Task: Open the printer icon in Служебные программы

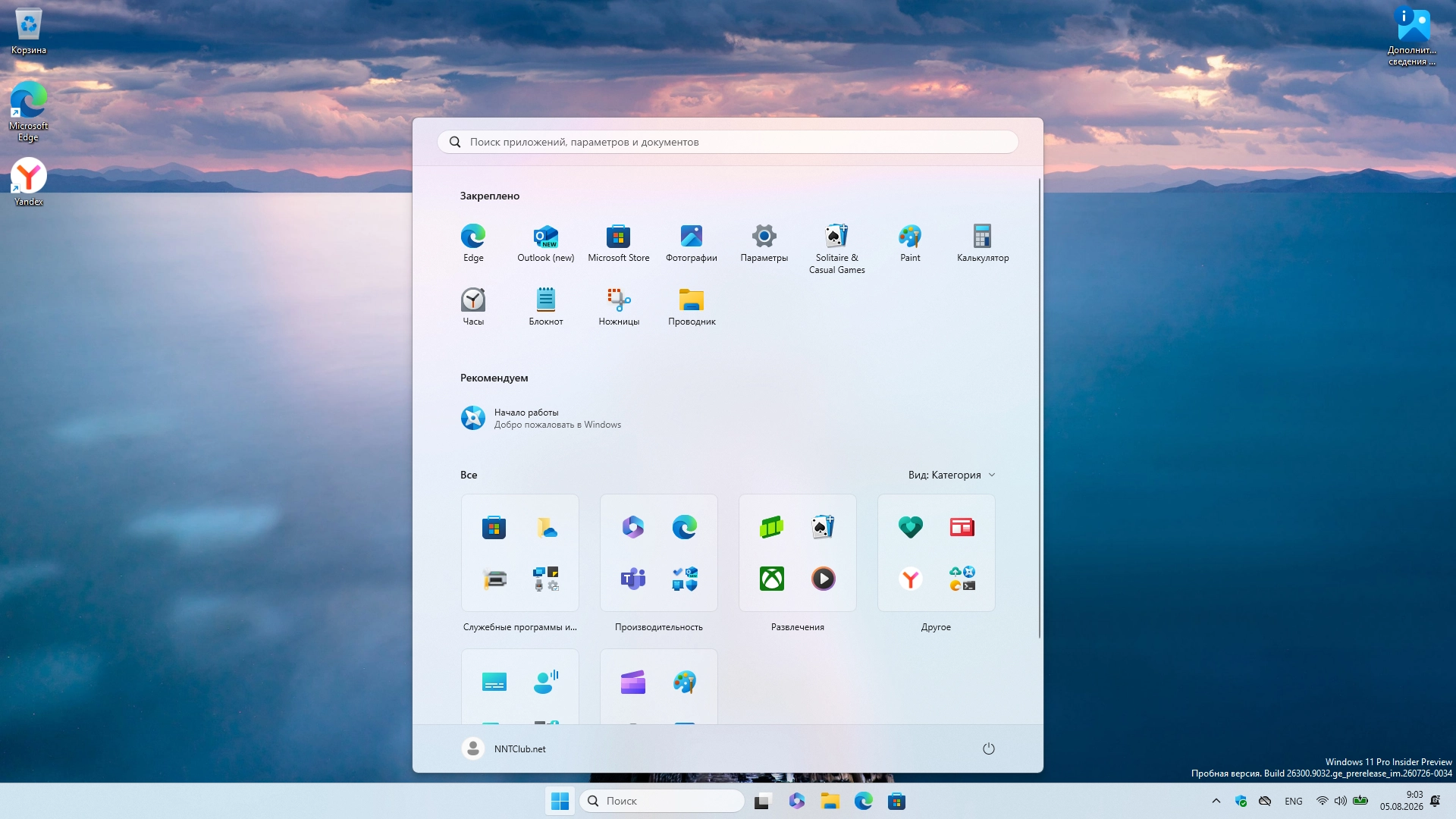Action: (x=494, y=579)
